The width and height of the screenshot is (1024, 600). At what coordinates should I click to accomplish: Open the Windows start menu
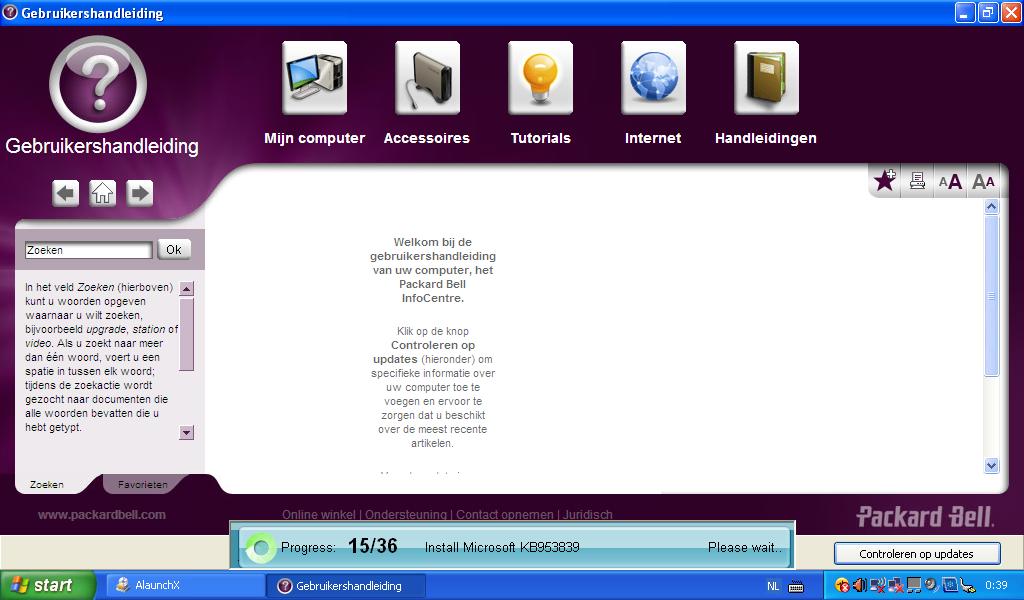tap(48, 586)
